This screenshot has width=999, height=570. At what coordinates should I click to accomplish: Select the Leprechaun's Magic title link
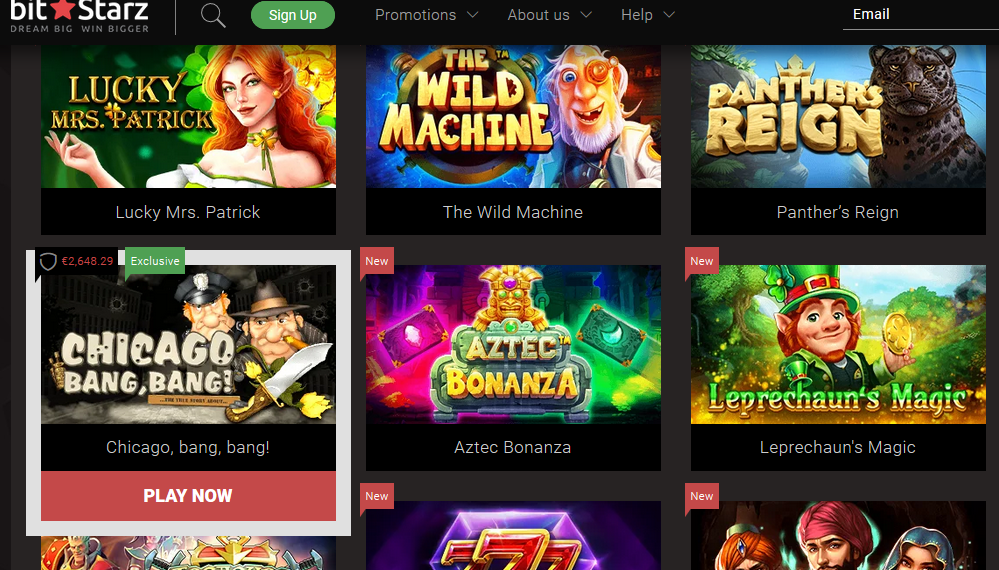click(x=838, y=447)
